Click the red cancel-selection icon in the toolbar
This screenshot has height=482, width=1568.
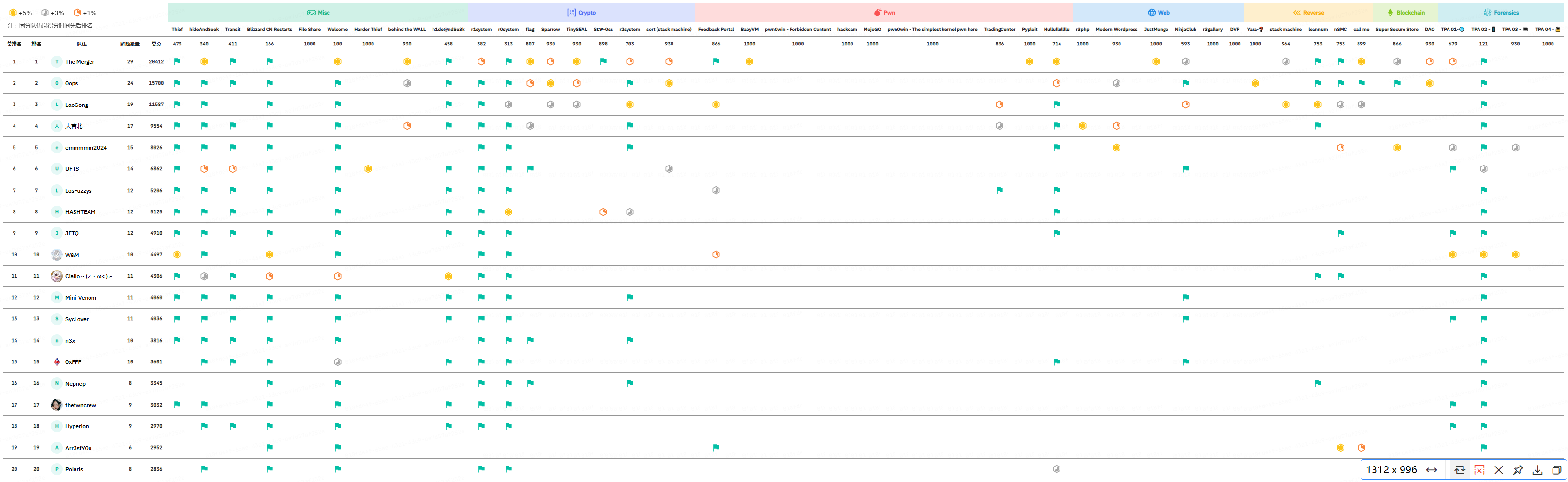1479,470
